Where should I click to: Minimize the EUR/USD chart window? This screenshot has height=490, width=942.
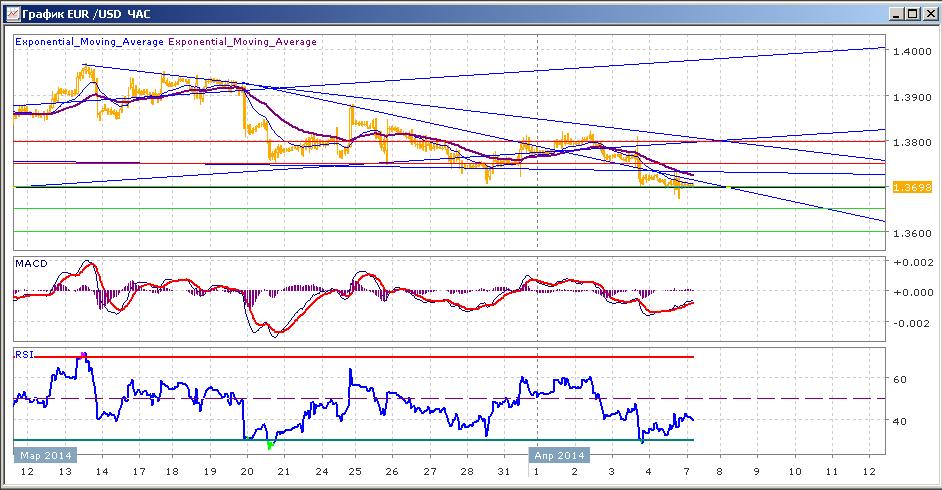pos(896,14)
